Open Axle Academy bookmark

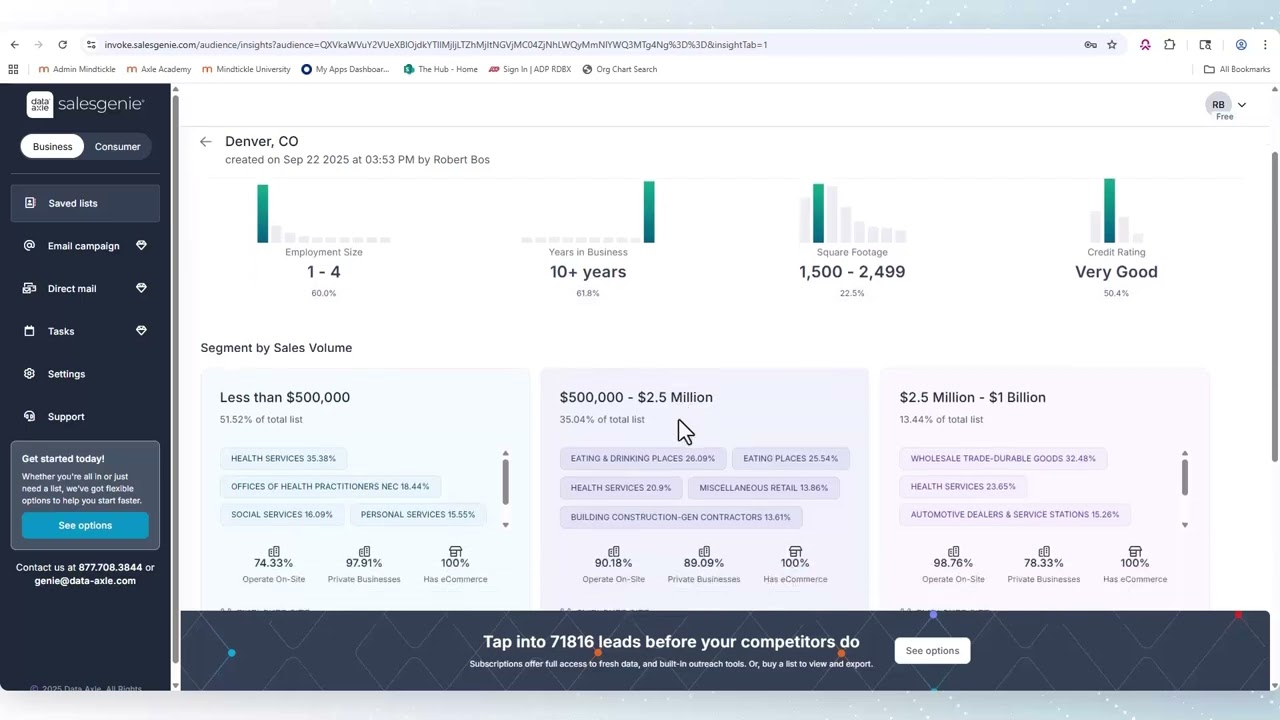(159, 69)
